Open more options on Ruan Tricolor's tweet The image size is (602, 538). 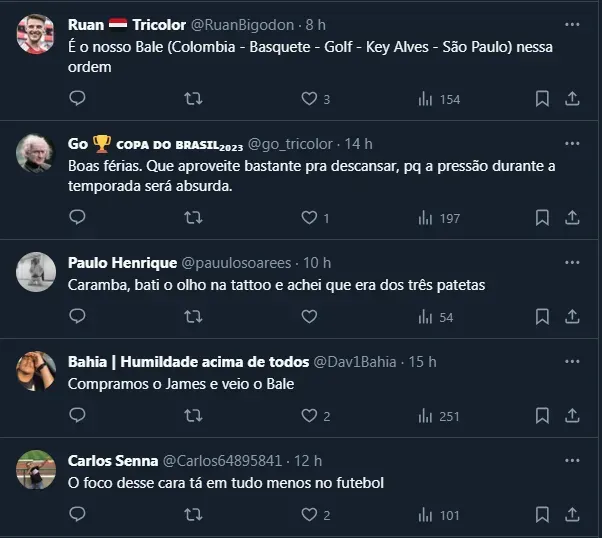click(x=572, y=23)
